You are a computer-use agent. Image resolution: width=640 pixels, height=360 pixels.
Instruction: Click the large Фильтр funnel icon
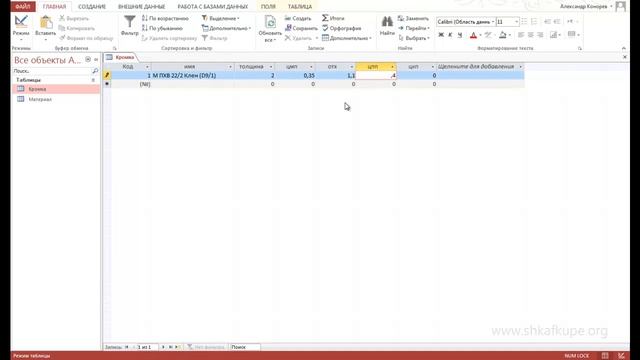pos(130,22)
